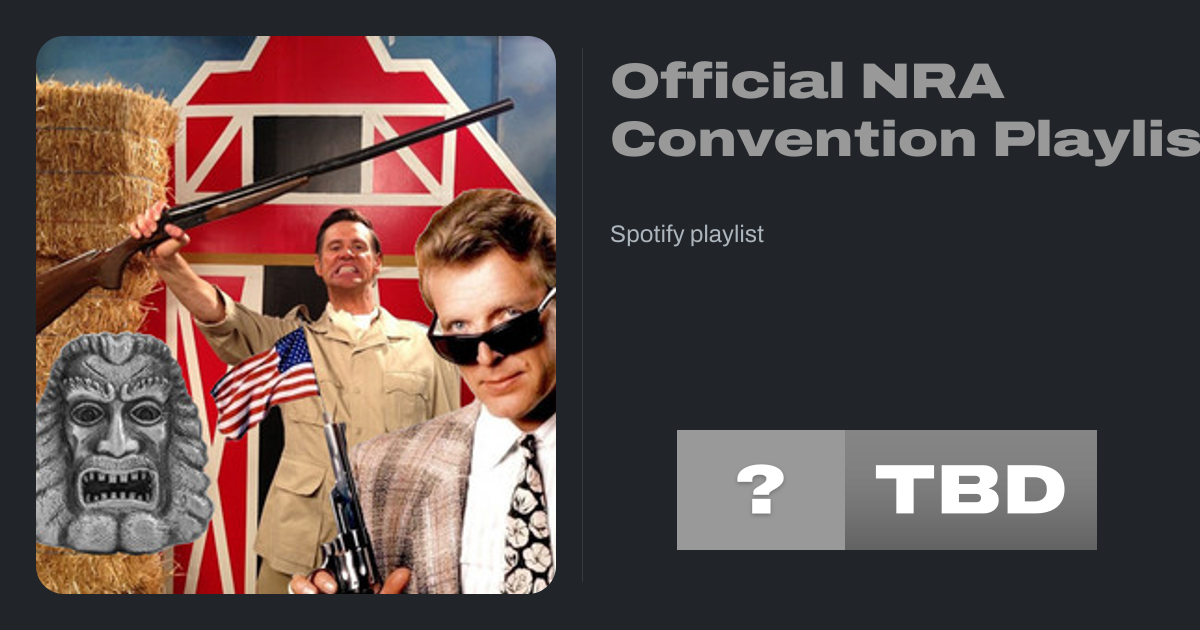Click the question mark score box
1200x630 pixels.
click(761, 490)
